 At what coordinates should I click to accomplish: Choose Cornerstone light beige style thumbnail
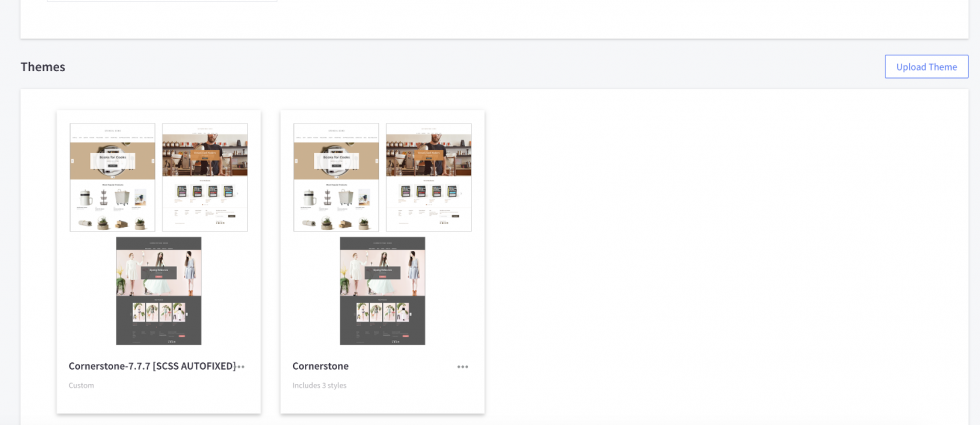pos(336,177)
